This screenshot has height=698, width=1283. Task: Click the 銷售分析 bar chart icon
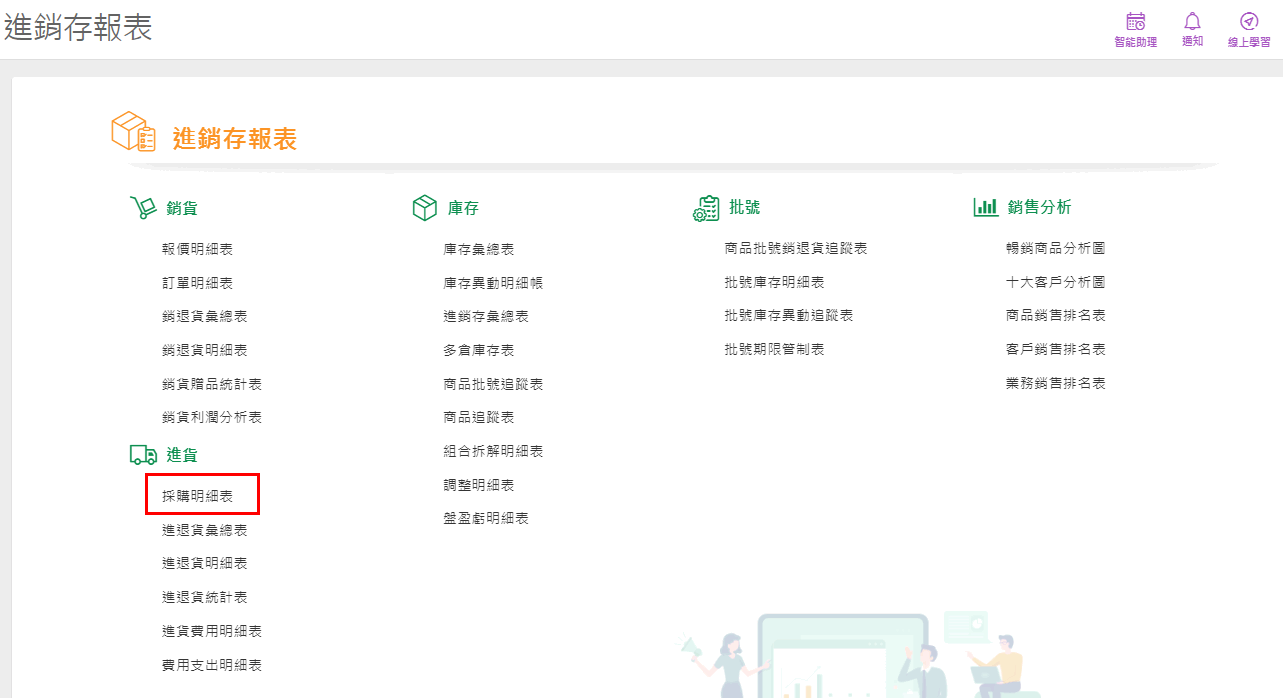pos(986,207)
